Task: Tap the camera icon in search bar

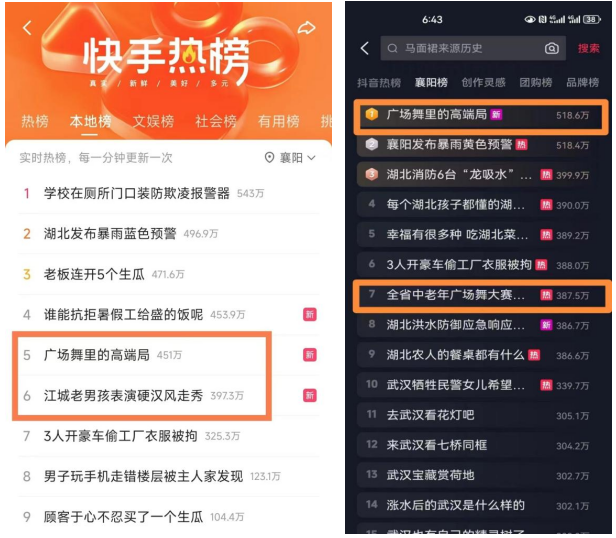Action: [552, 48]
